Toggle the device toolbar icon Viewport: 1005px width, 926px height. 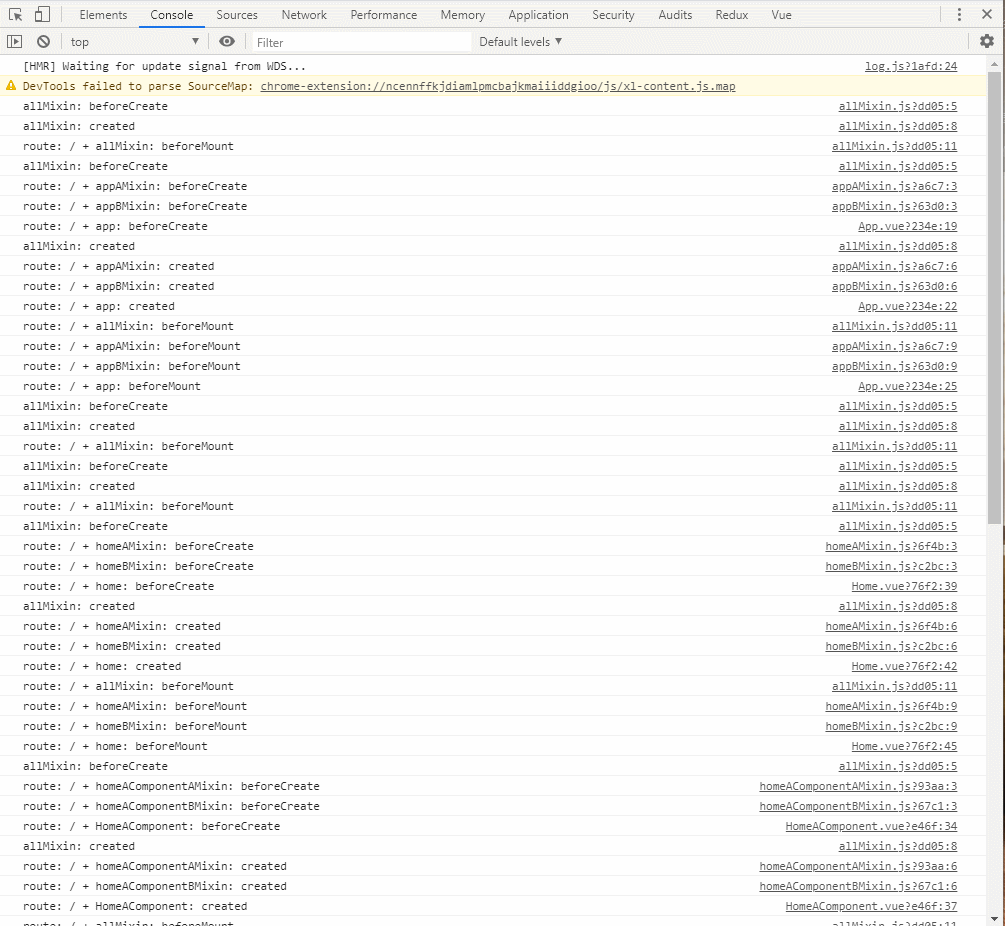42,14
